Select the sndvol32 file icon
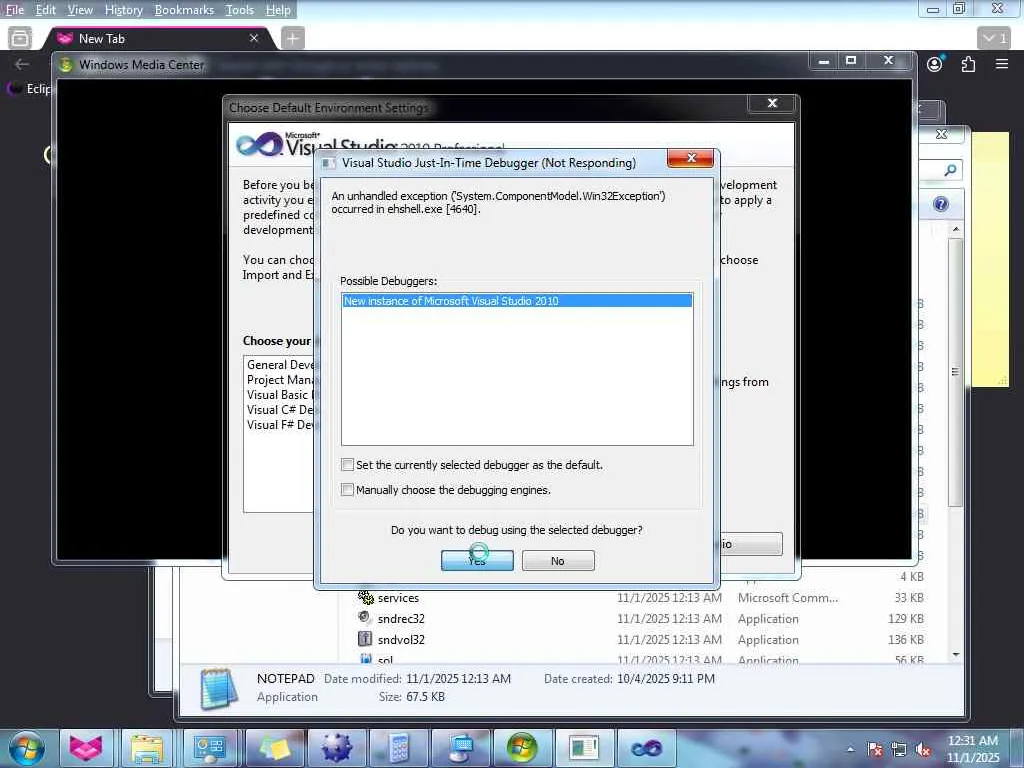This screenshot has width=1024, height=768. click(x=365, y=639)
